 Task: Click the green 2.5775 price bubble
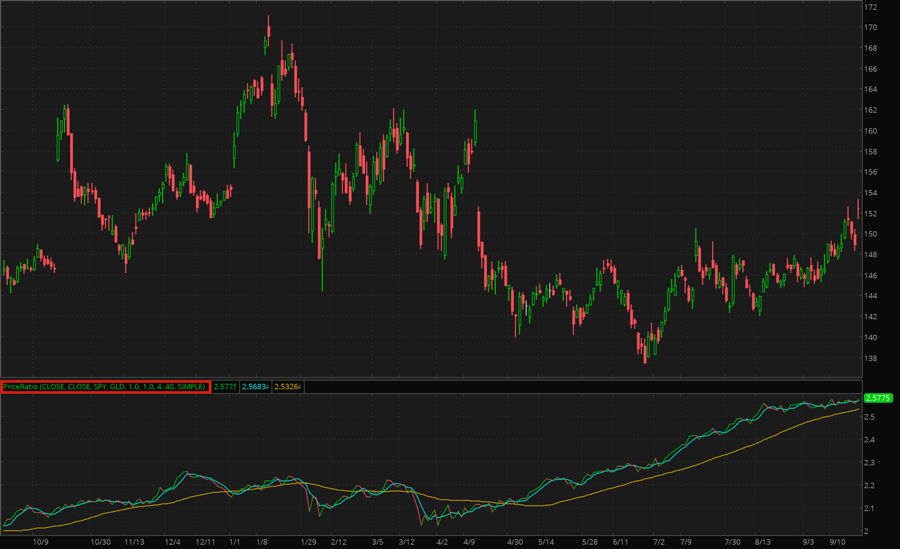click(x=877, y=398)
